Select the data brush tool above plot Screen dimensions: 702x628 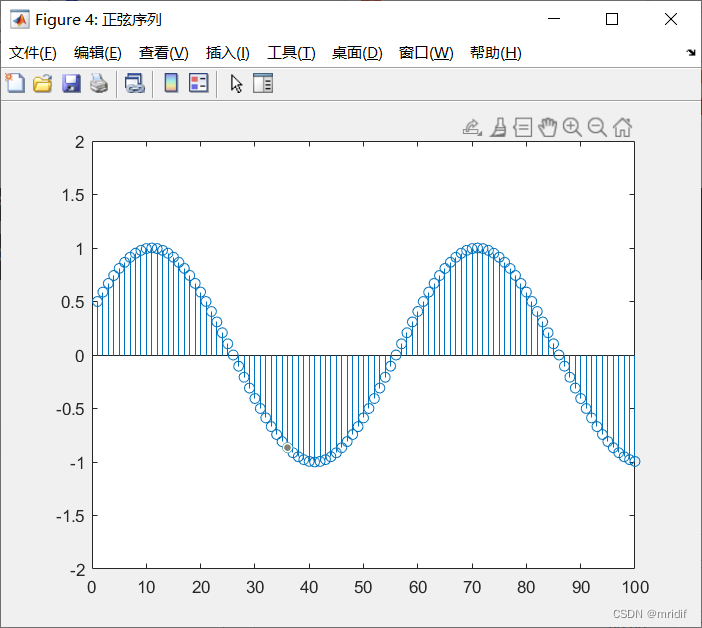coord(498,128)
